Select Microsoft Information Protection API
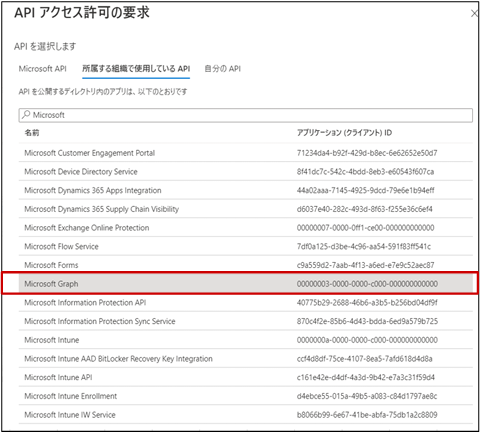This screenshot has height=433, width=480. coord(246,302)
